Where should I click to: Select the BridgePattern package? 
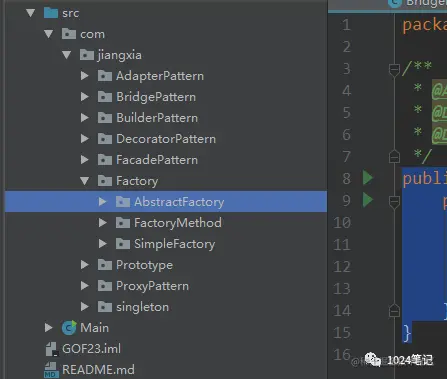[156, 97]
